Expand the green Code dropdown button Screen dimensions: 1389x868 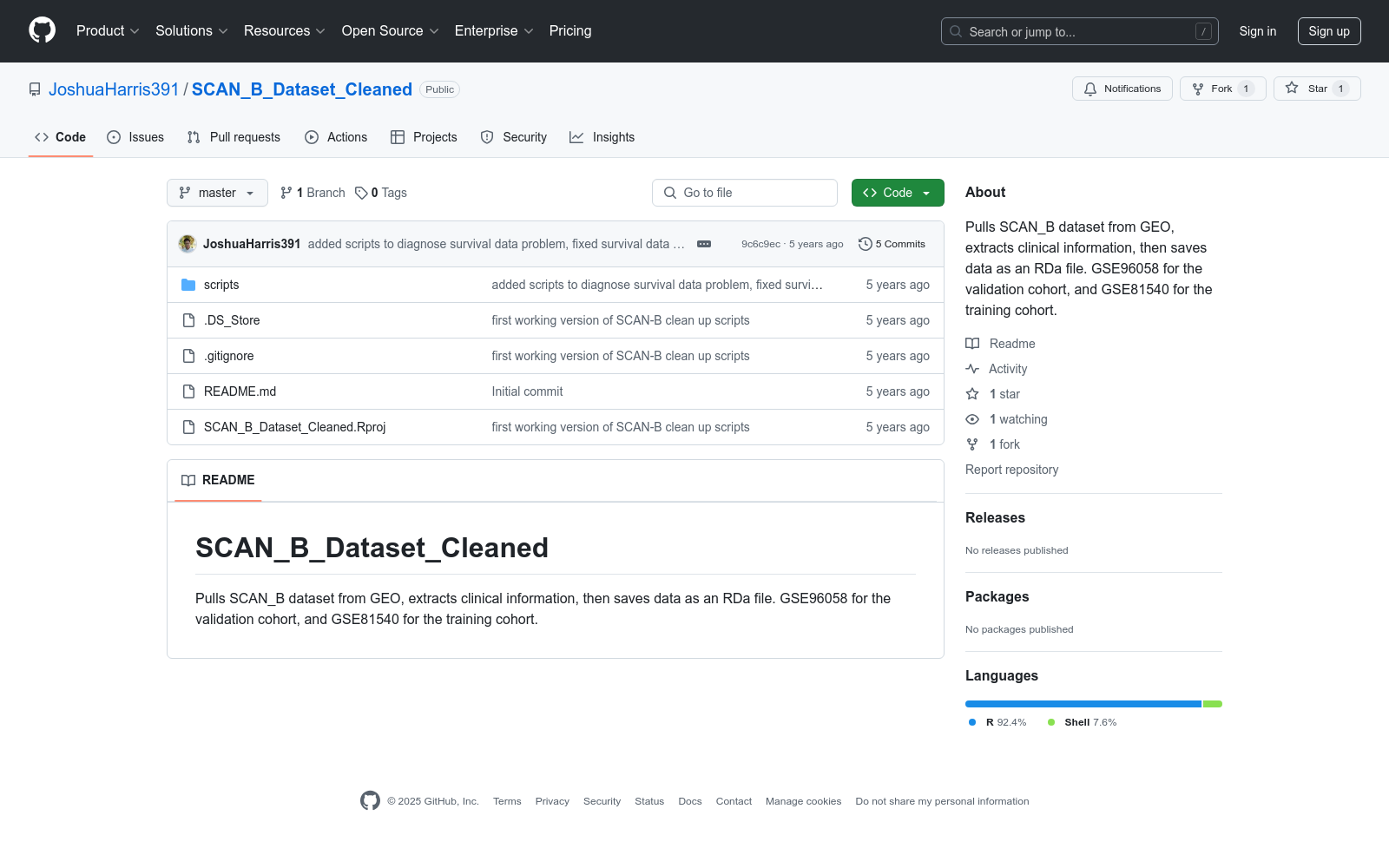(897, 193)
